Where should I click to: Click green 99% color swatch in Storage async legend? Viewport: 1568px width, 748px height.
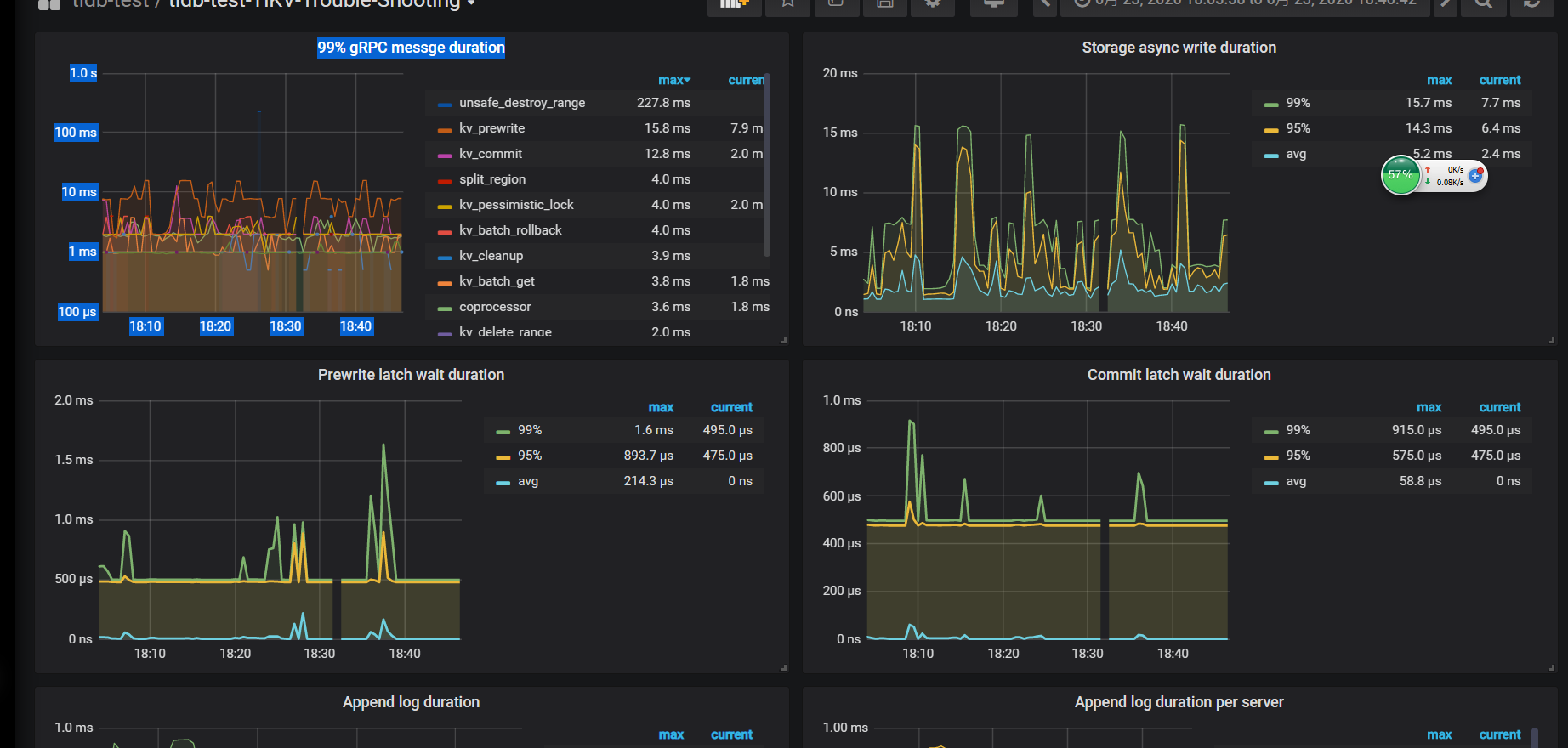coord(1271,104)
